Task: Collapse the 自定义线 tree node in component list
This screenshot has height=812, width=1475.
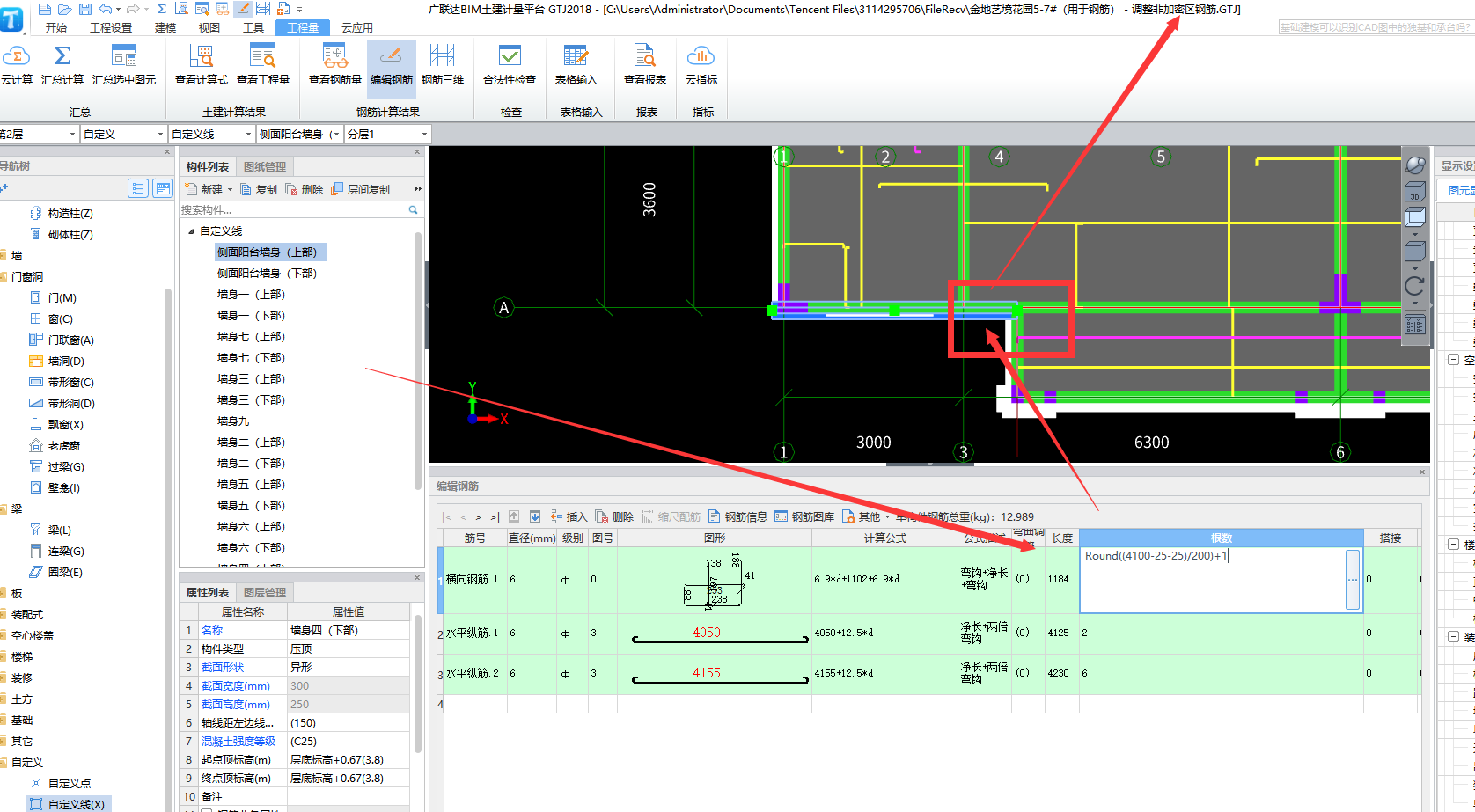Action: pos(191,231)
